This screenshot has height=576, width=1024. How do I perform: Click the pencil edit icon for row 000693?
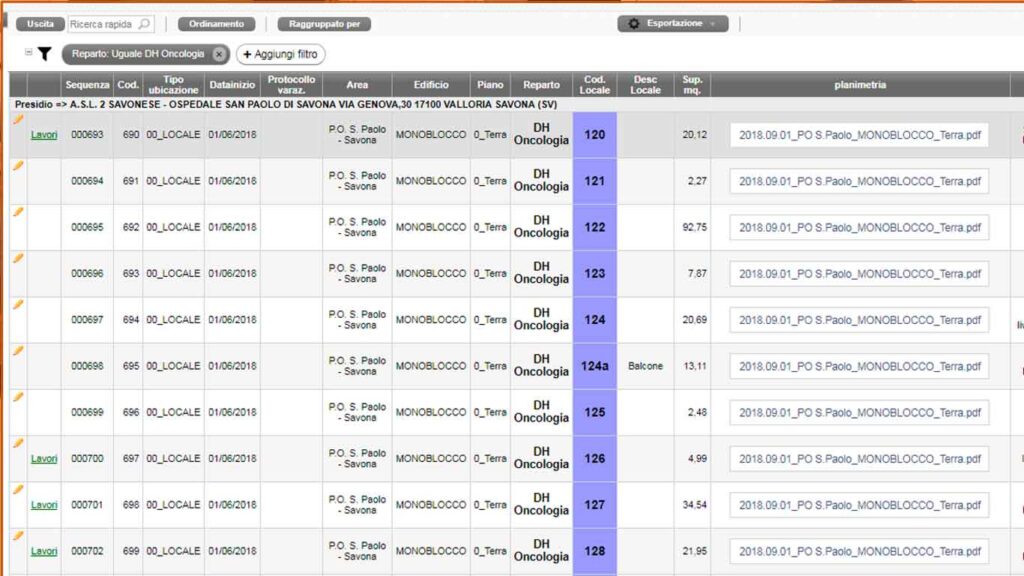18,120
